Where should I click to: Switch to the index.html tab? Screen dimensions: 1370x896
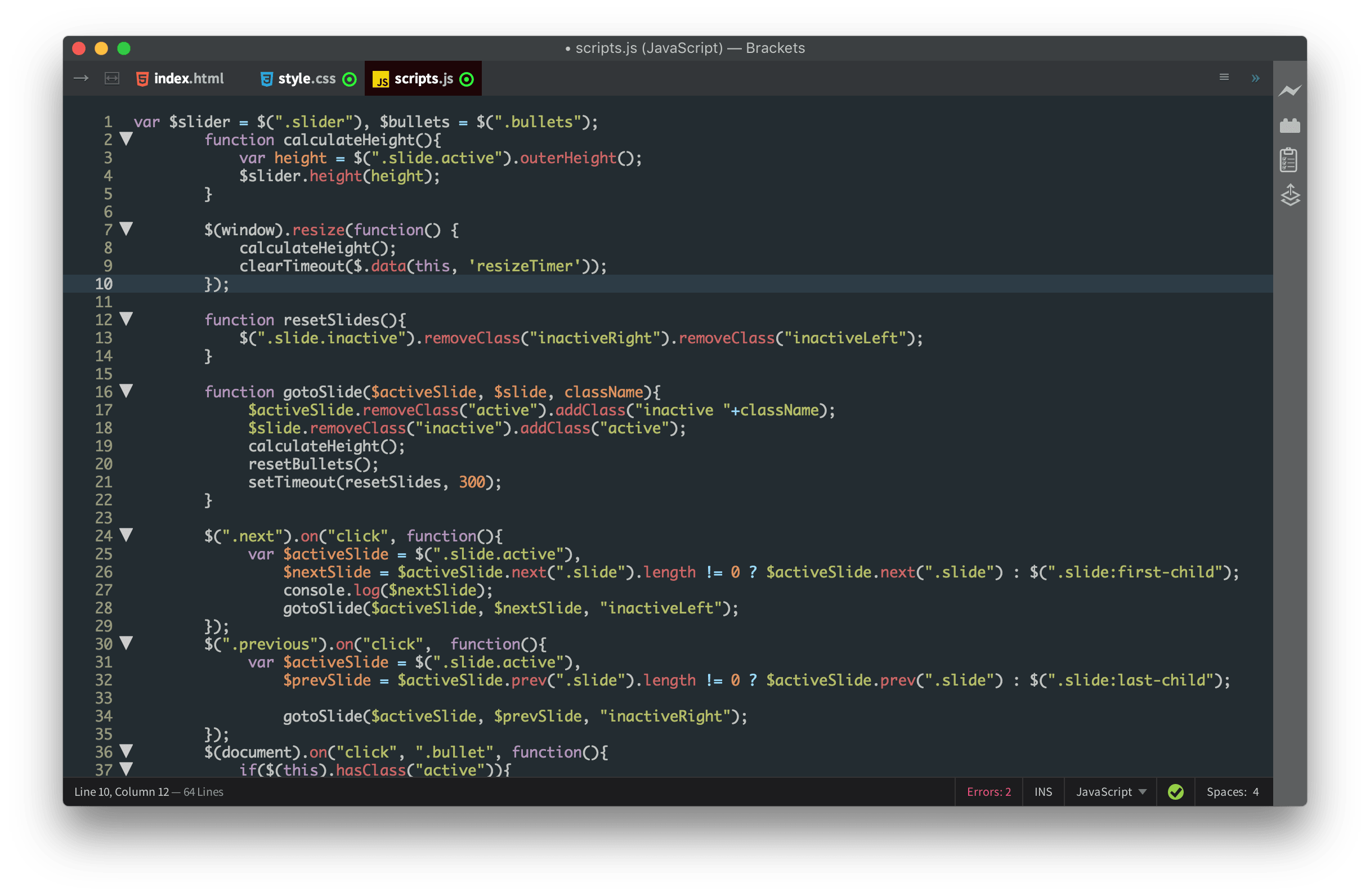pos(189,78)
